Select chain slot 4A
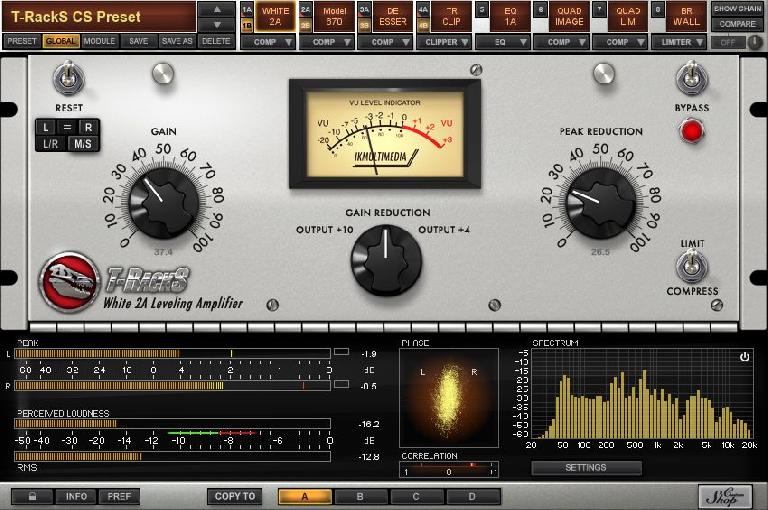 click(x=423, y=9)
